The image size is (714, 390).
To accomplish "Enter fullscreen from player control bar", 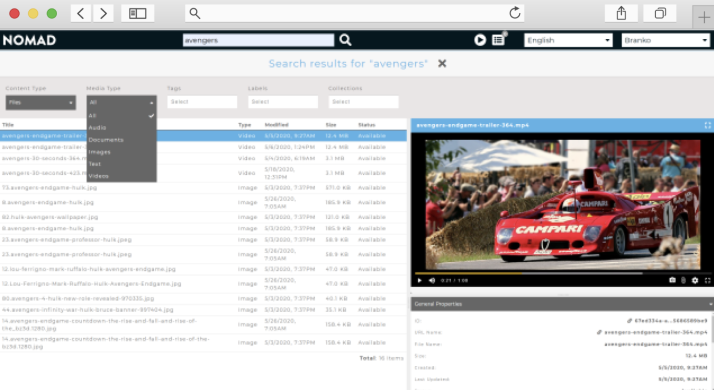I will point(708,281).
